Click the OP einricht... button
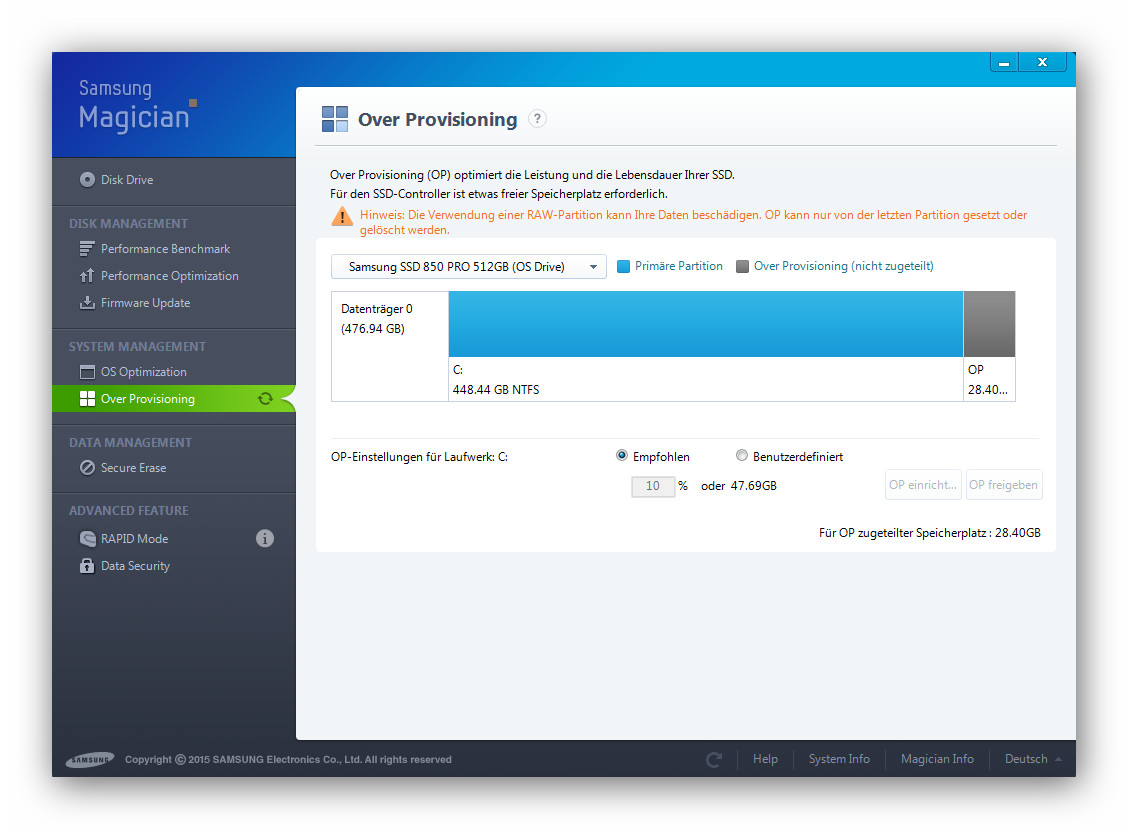1128x829 pixels. [x=923, y=485]
